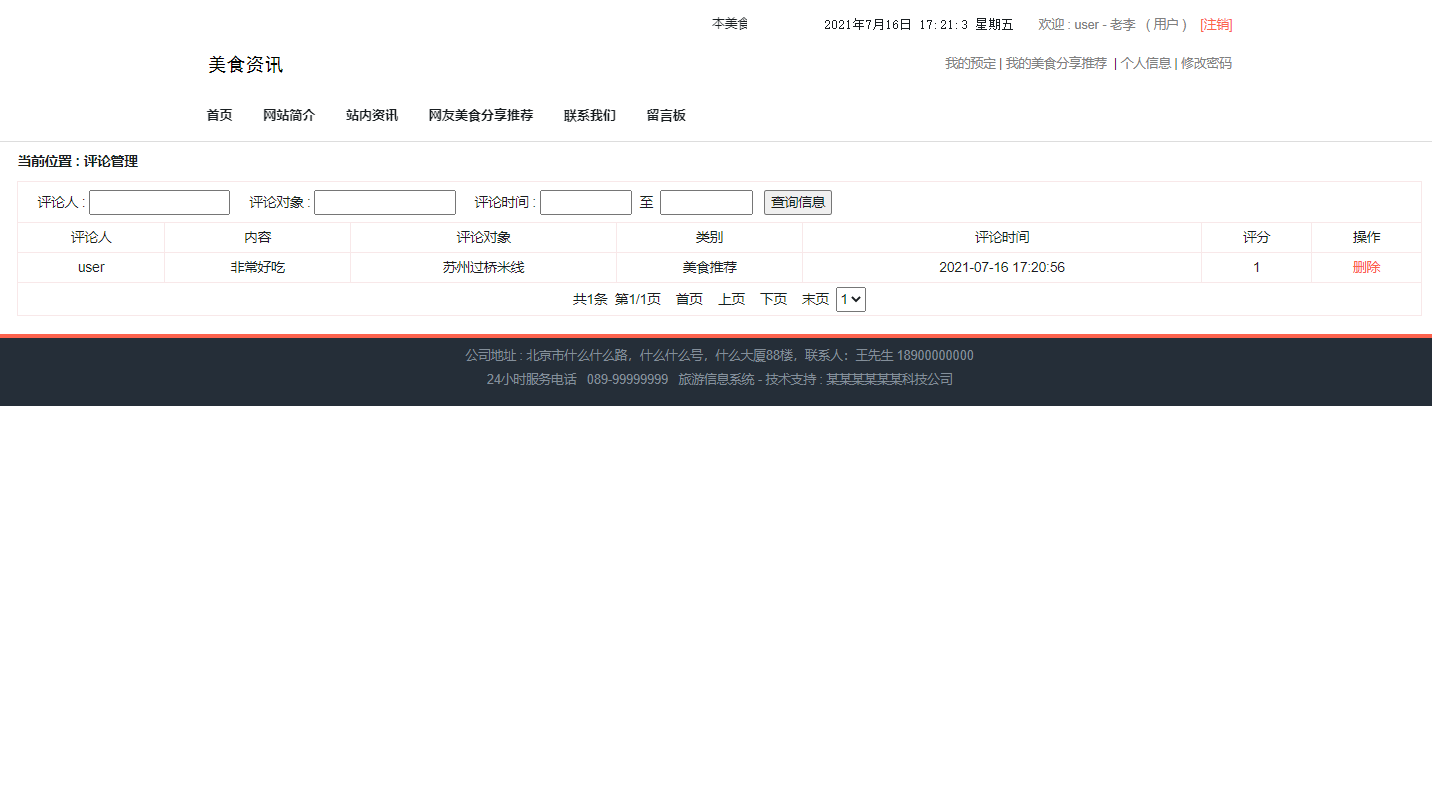Click the 共1条 第1/1页 record count text
Screen dimensions: 1432x797
pyautogui.click(x=617, y=299)
